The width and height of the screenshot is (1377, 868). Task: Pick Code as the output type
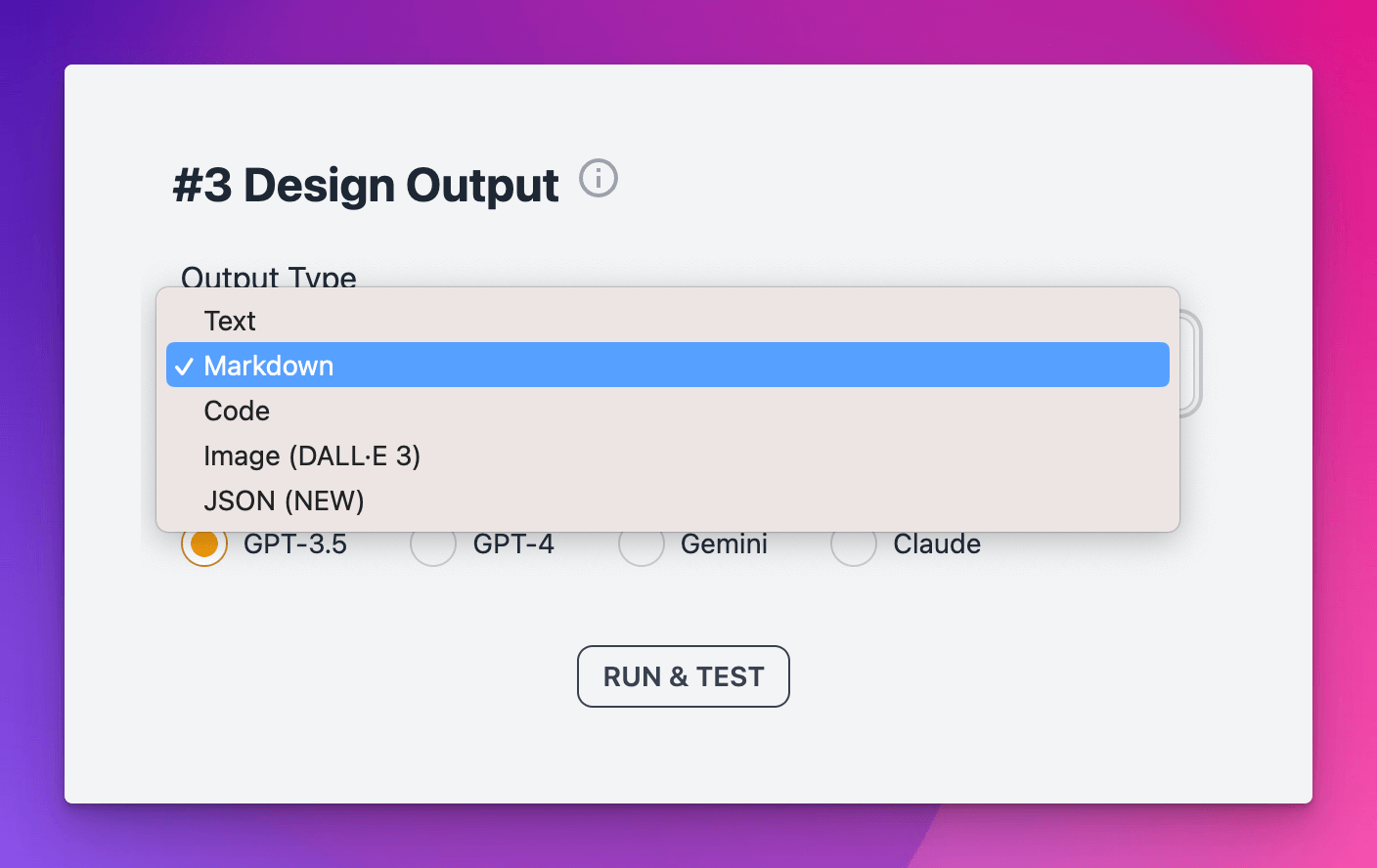668,411
